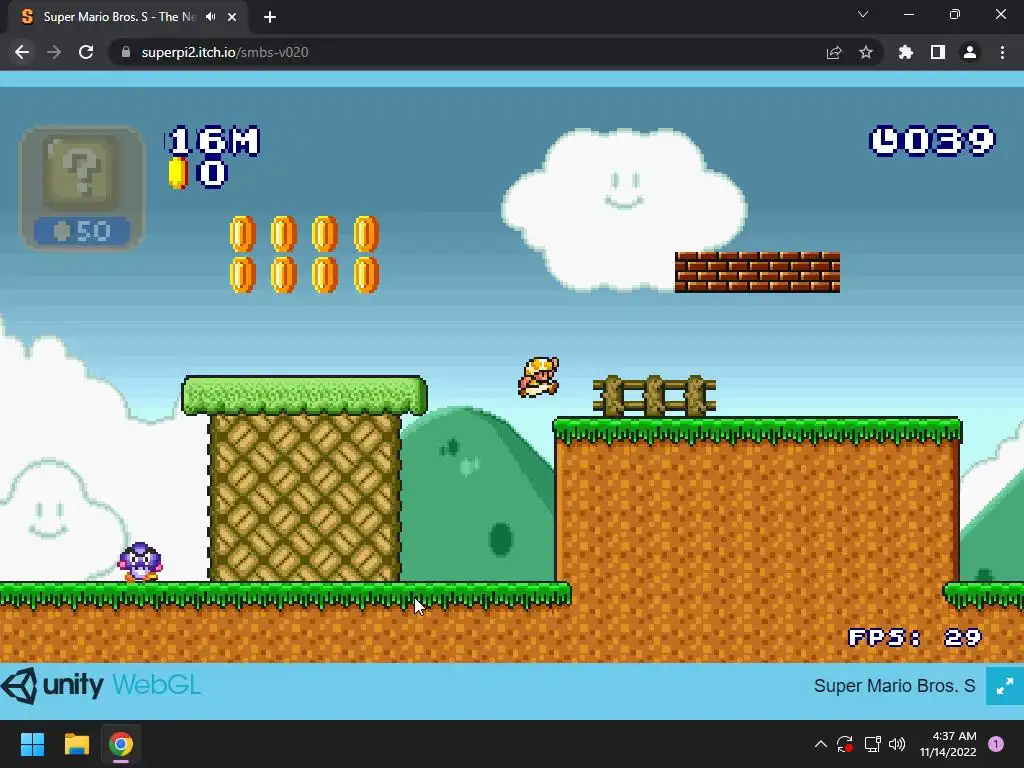This screenshot has height=768, width=1024.
Task: Open File Explorer from the taskbar
Action: pyautogui.click(x=76, y=744)
